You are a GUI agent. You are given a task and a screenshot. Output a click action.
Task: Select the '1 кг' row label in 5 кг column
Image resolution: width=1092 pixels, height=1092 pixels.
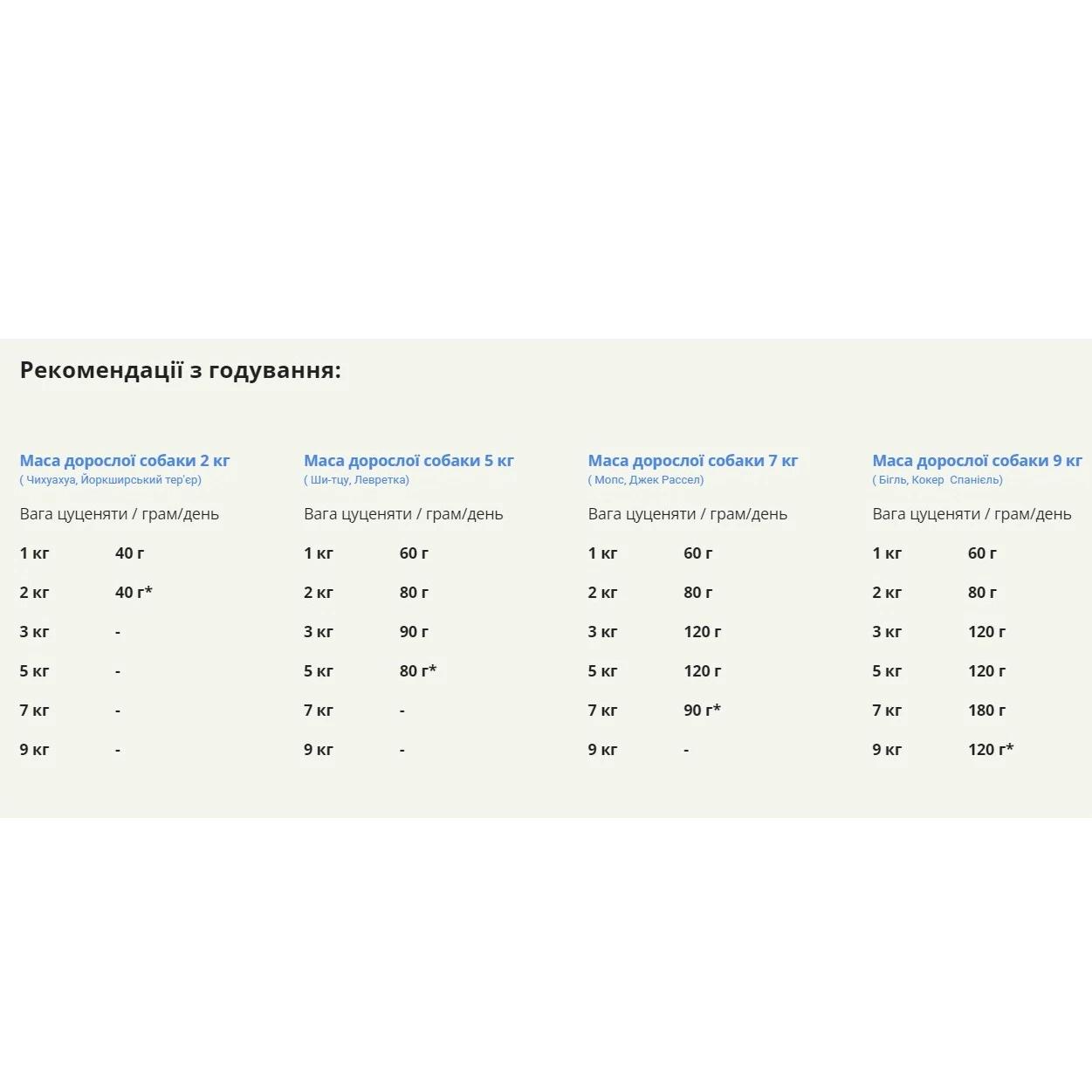tap(319, 553)
